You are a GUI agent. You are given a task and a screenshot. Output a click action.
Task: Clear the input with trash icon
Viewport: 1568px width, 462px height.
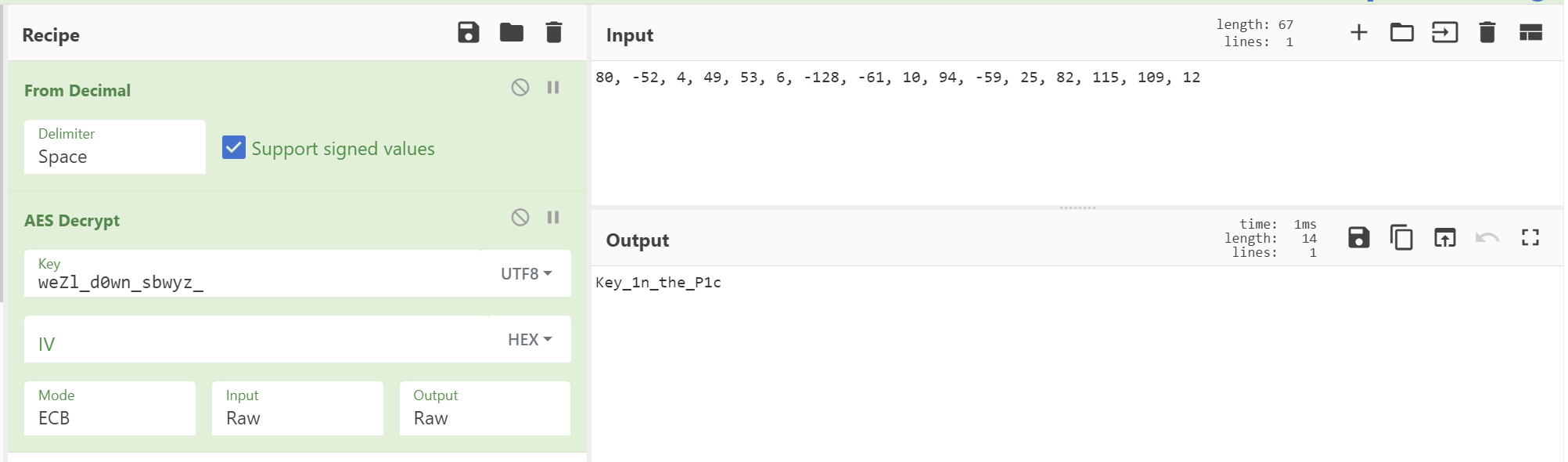pos(1487,33)
